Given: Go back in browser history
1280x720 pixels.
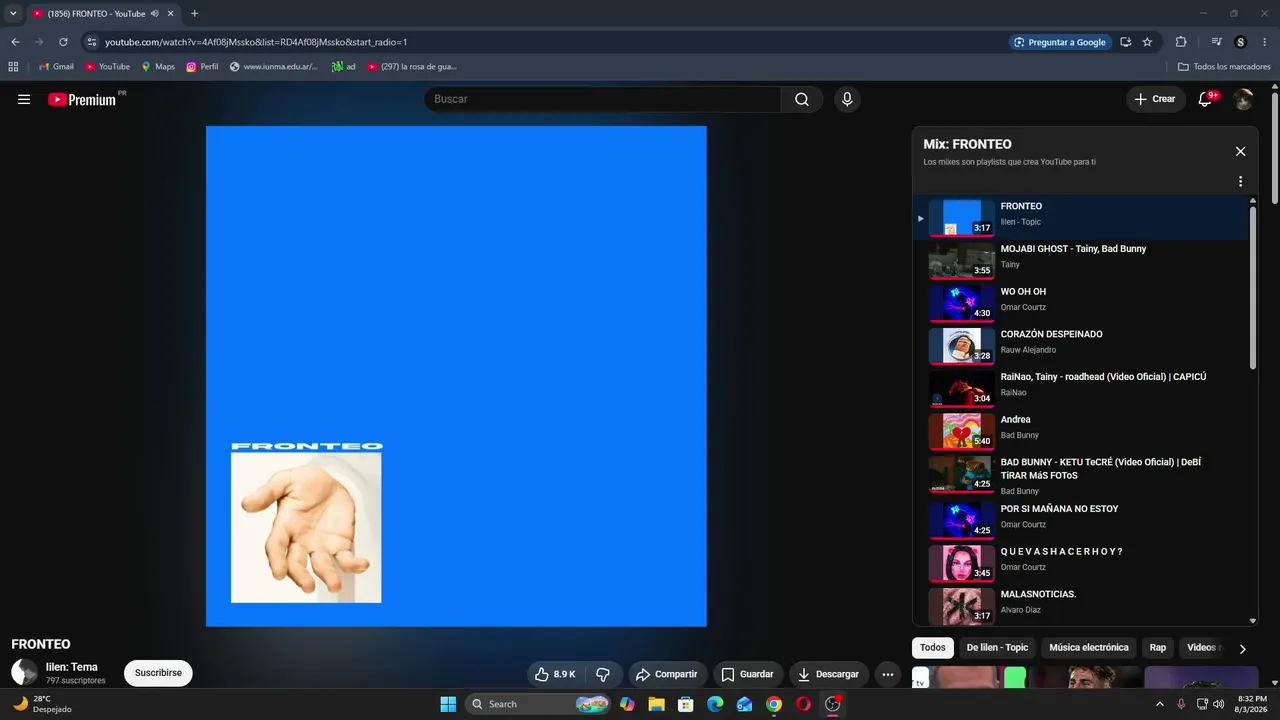Looking at the screenshot, I should tap(15, 42).
